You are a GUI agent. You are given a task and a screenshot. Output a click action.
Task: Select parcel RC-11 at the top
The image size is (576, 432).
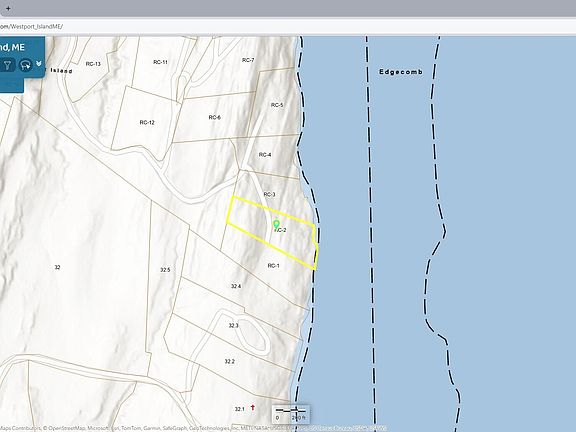pos(161,62)
